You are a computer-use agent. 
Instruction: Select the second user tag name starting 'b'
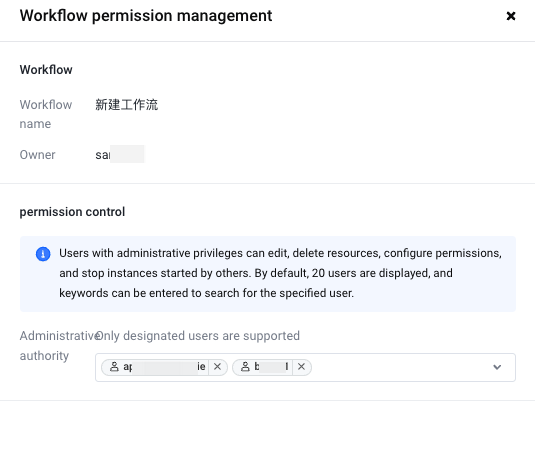click(x=271, y=367)
